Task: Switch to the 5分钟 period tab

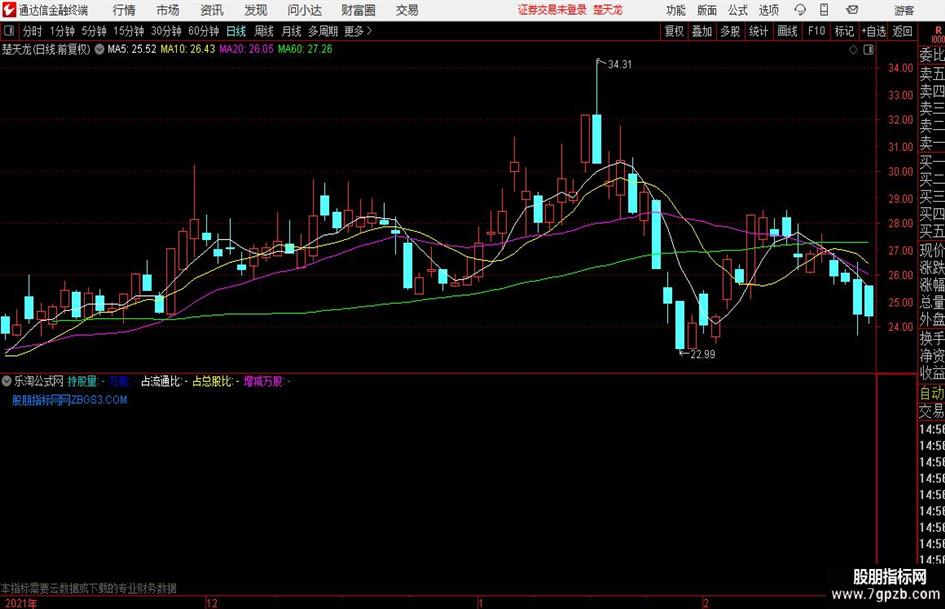Action: pos(93,31)
